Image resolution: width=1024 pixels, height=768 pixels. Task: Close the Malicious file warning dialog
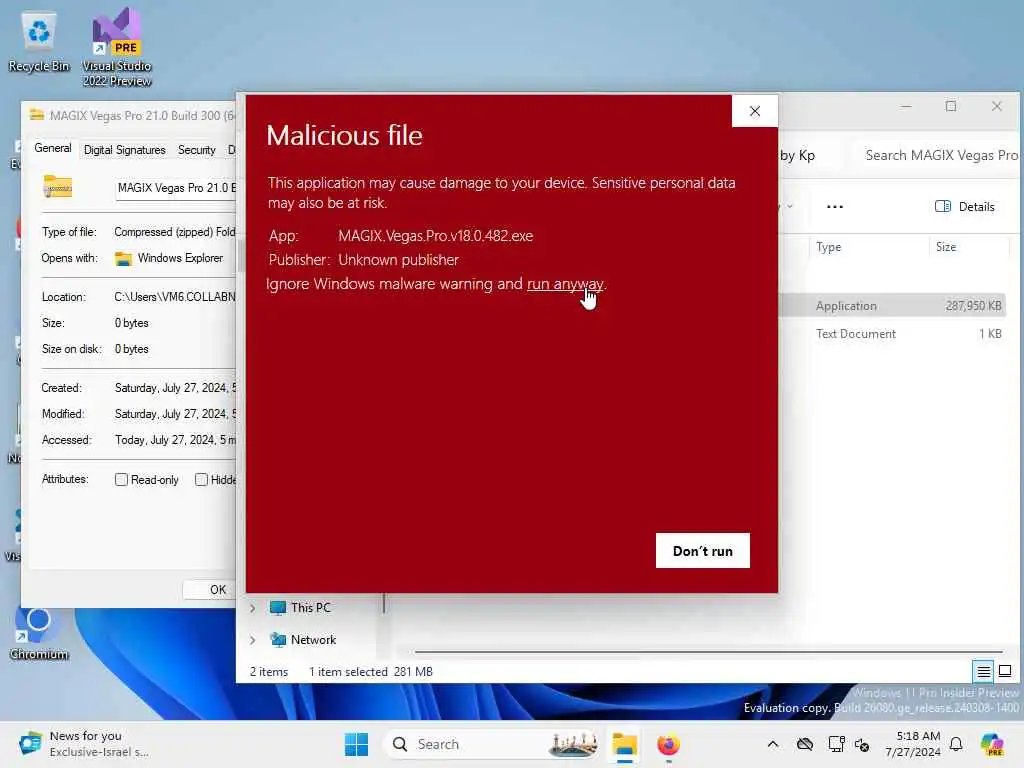(x=755, y=111)
